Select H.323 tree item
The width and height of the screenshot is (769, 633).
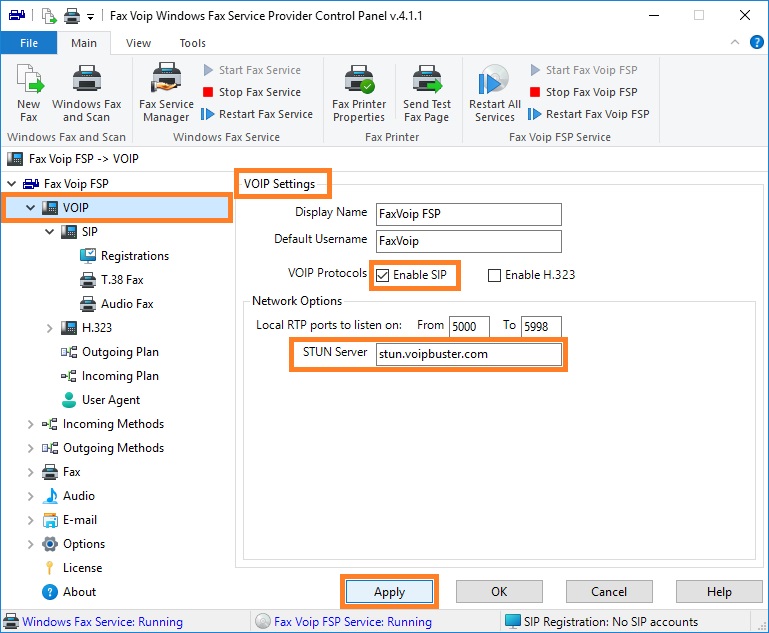[x=86, y=328]
